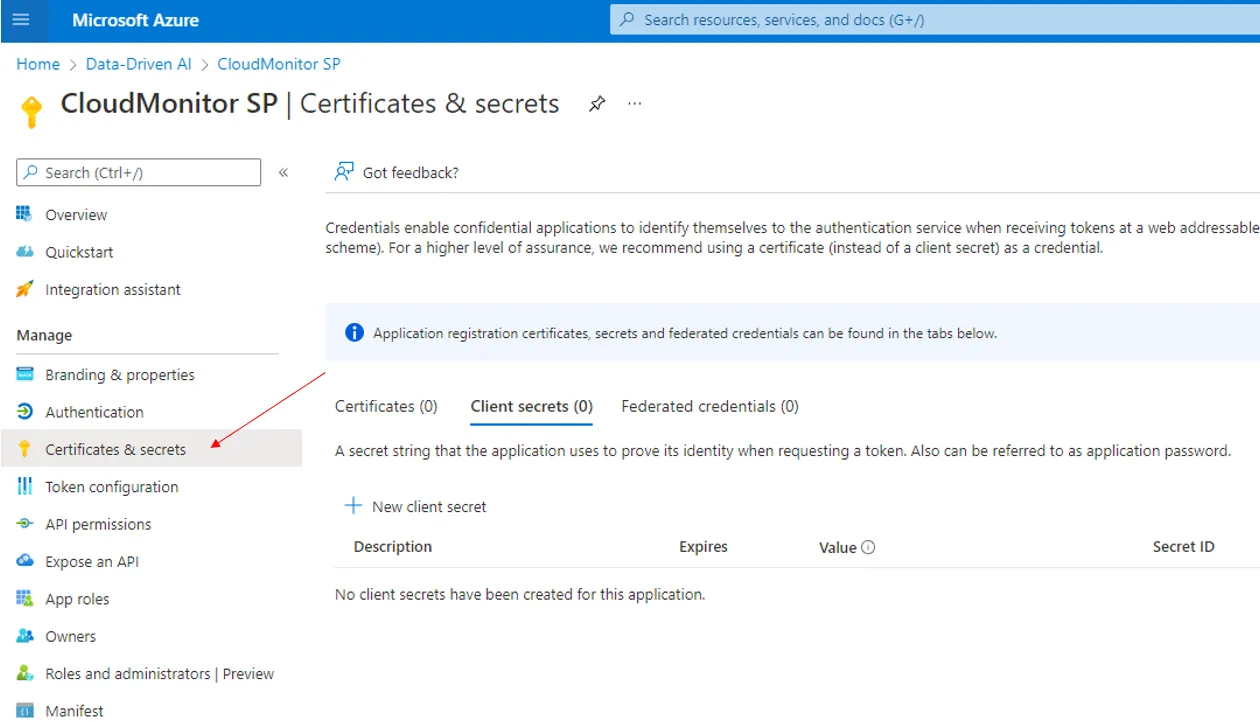
Task: Click the CloudMonitor SP breadcrumb
Action: pos(279,63)
